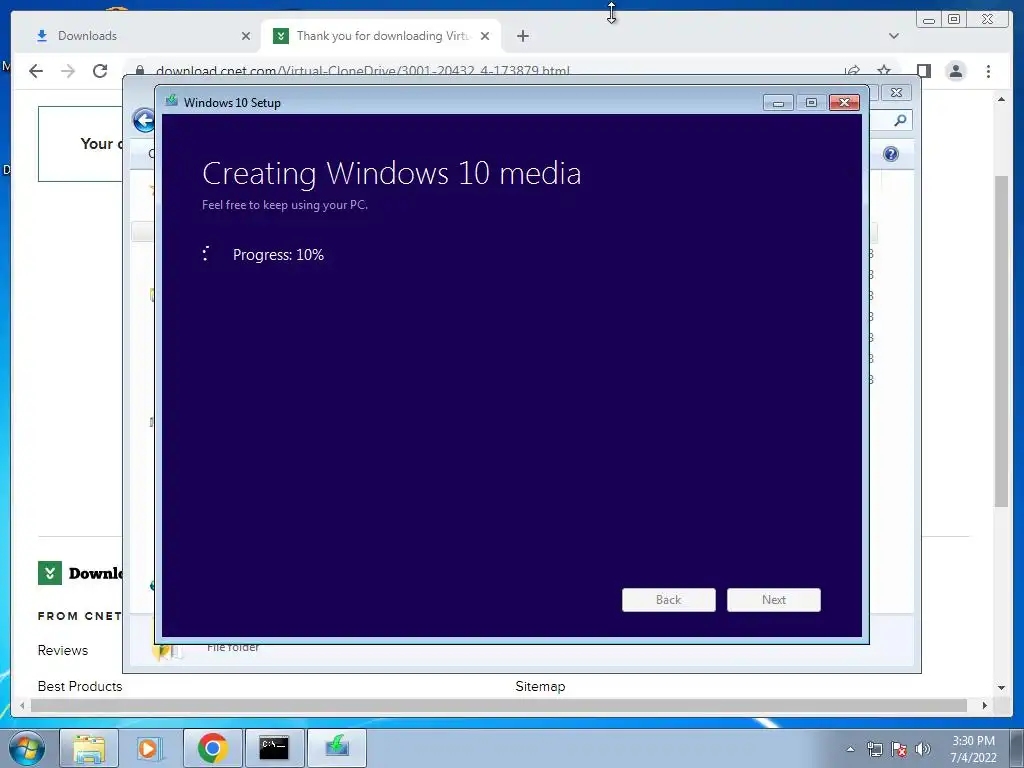Close the Windows 10 Setup window
The width and height of the screenshot is (1024, 768).
[844, 103]
